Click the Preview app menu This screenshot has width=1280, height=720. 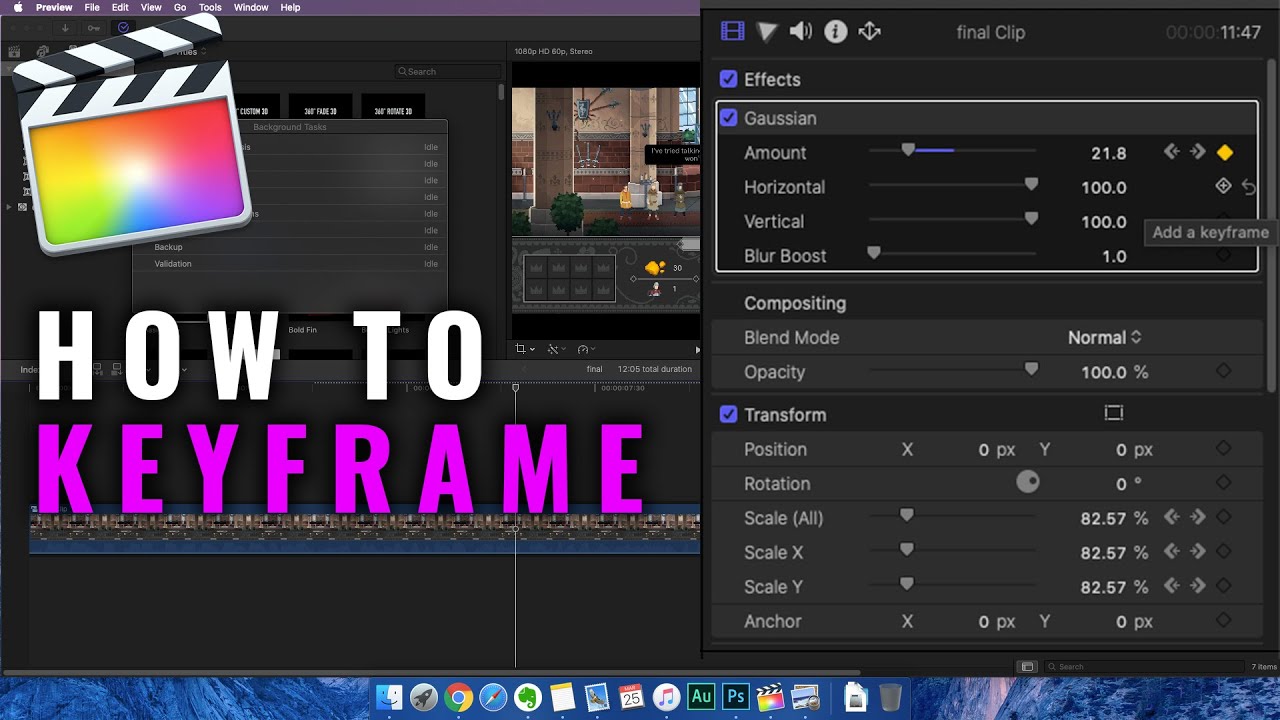point(54,7)
